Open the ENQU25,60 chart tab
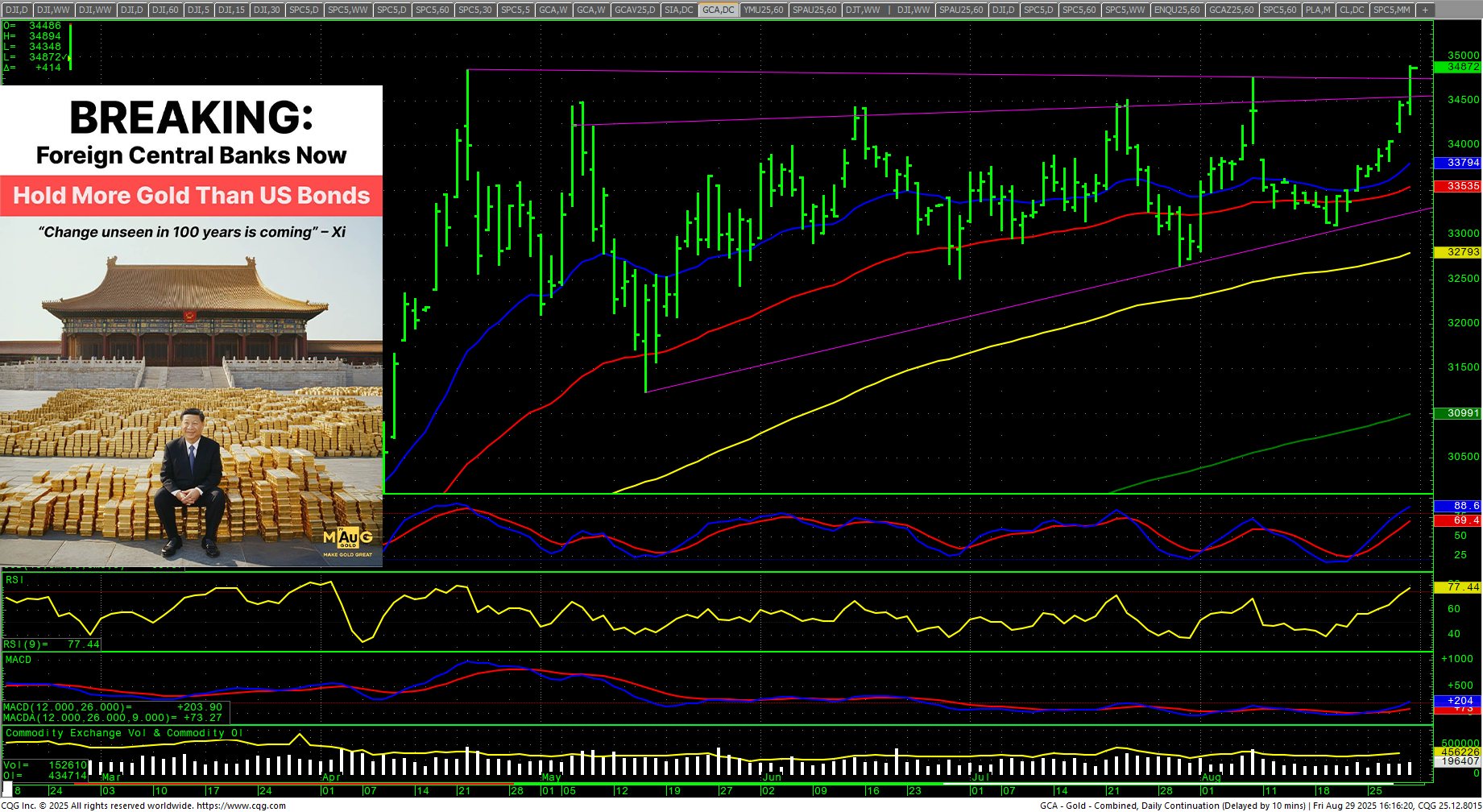Screen dimensions: 1483x812 [1177, 10]
